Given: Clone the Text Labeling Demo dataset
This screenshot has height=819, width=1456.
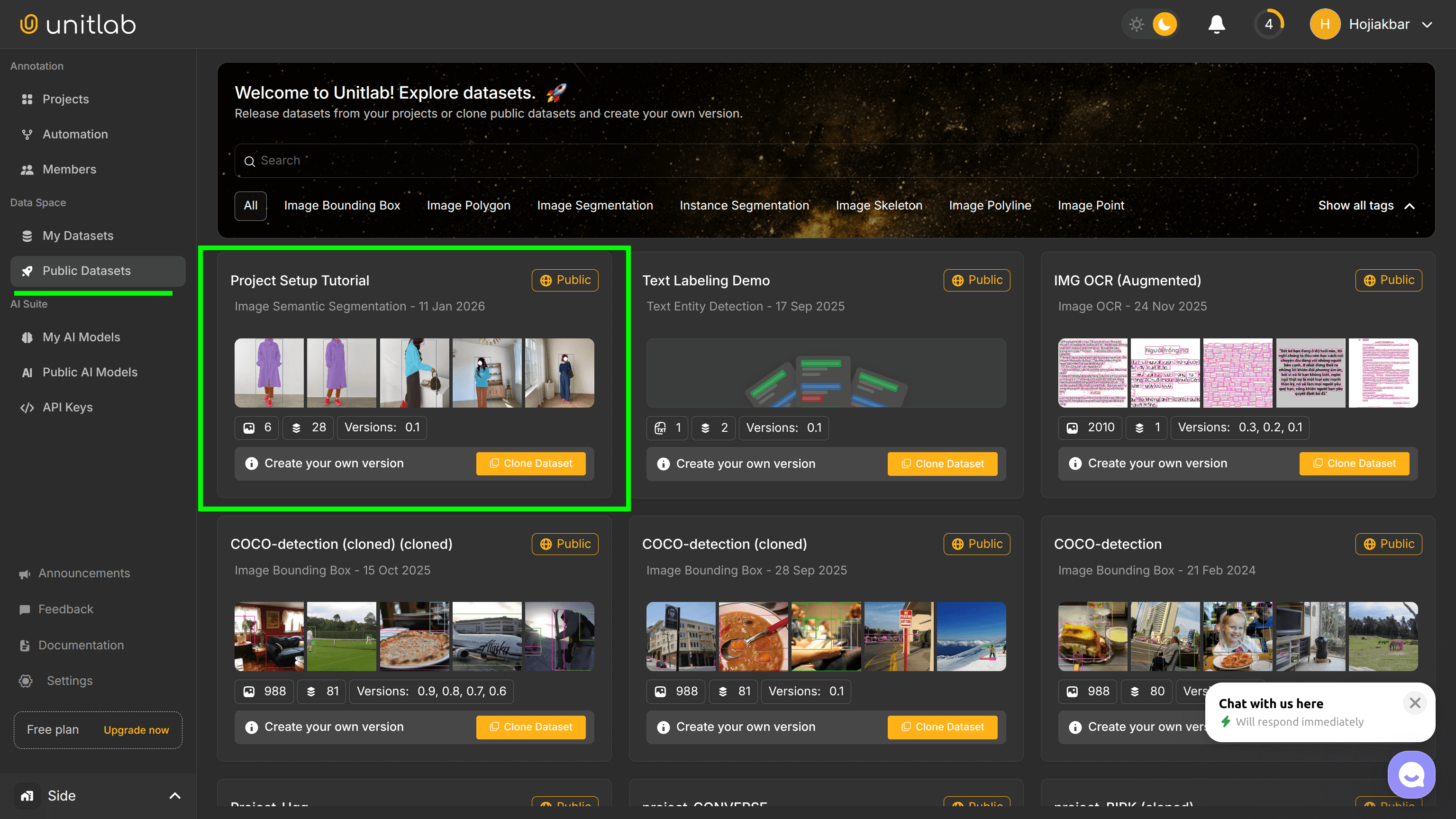Looking at the screenshot, I should [942, 464].
